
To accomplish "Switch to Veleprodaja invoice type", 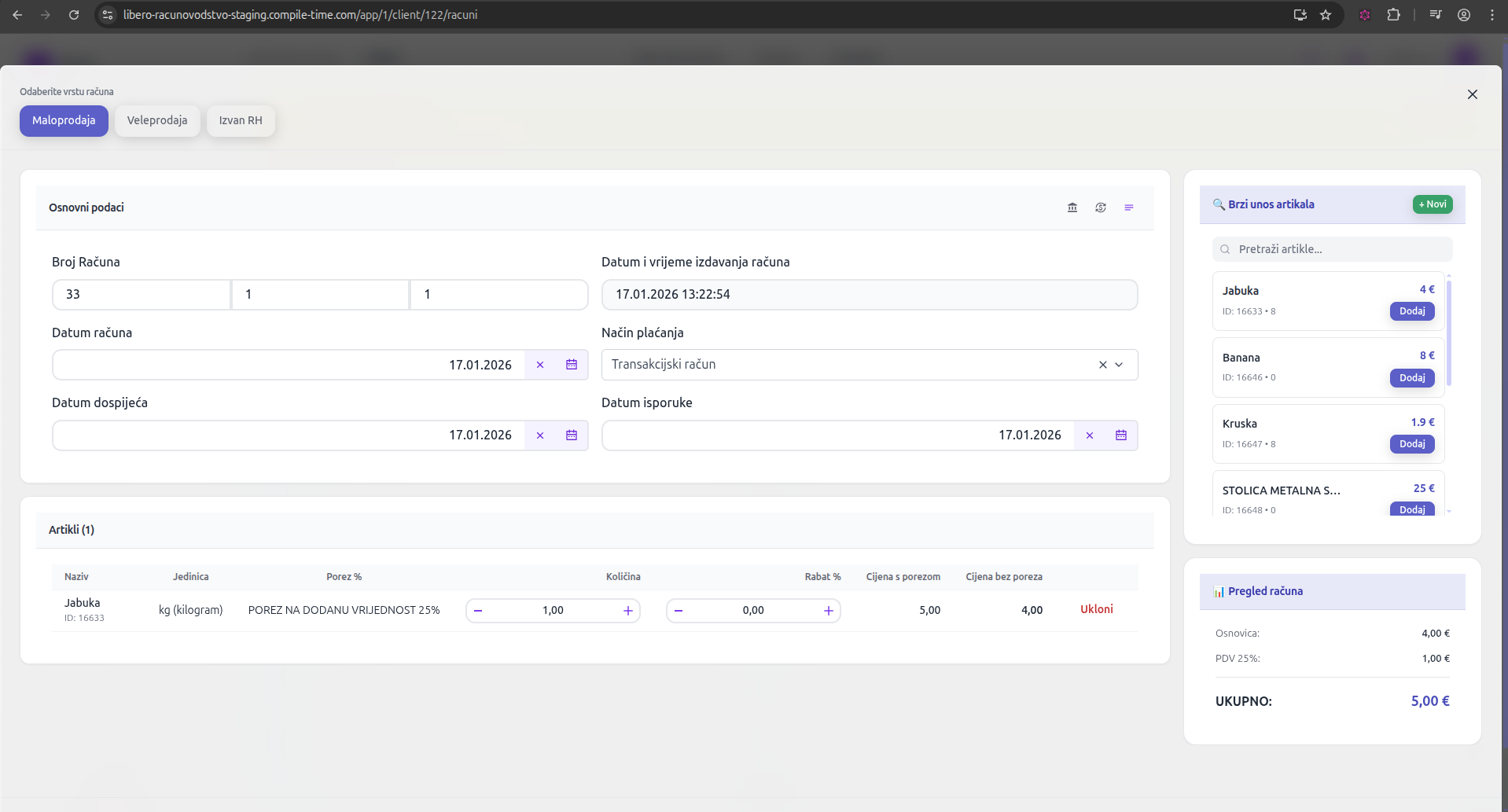I will (x=157, y=121).
